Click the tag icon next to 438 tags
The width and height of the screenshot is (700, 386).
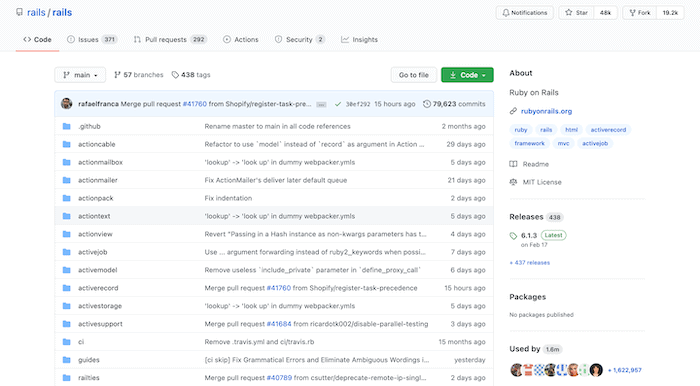[x=175, y=75]
